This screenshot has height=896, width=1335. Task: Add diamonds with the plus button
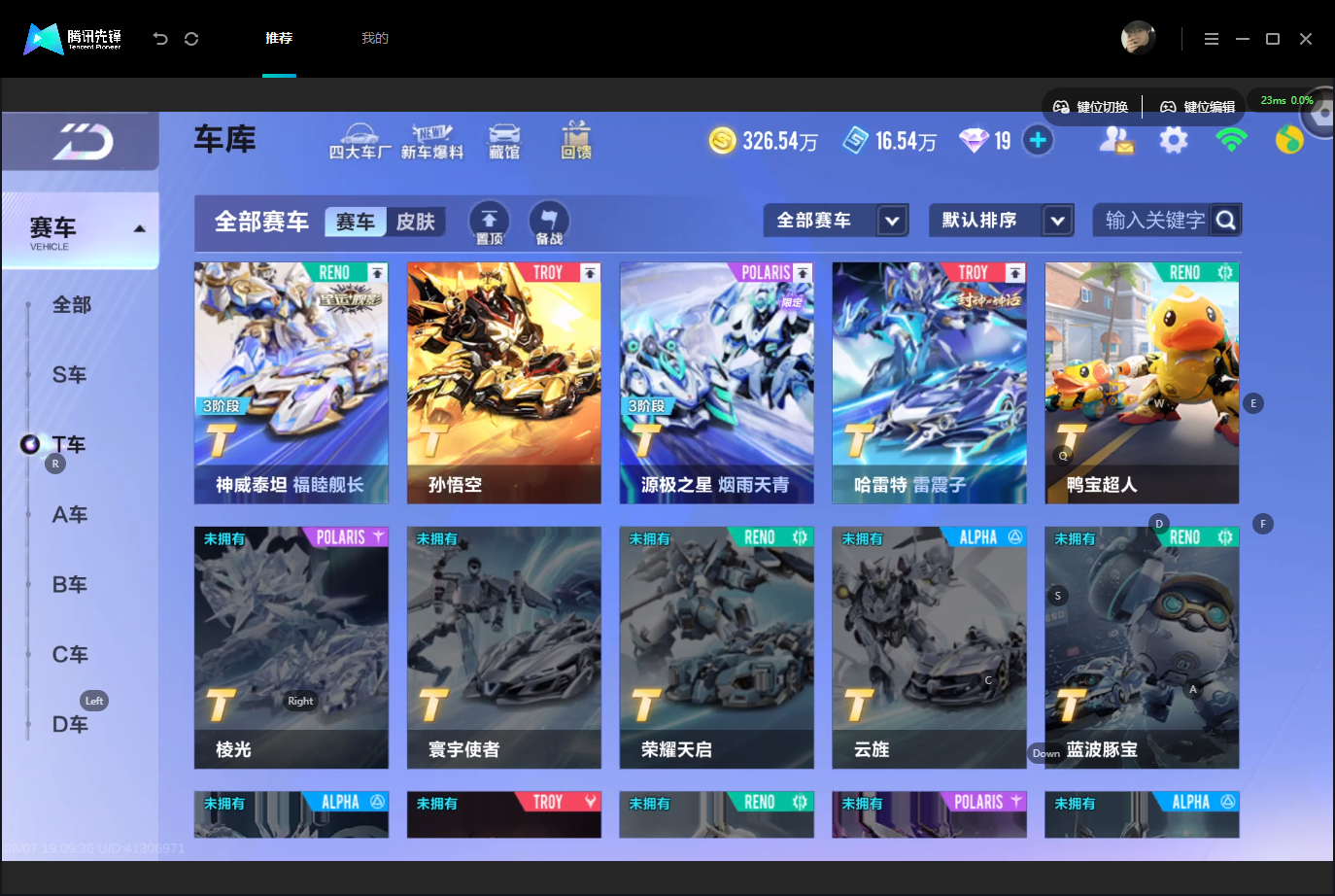(1038, 140)
